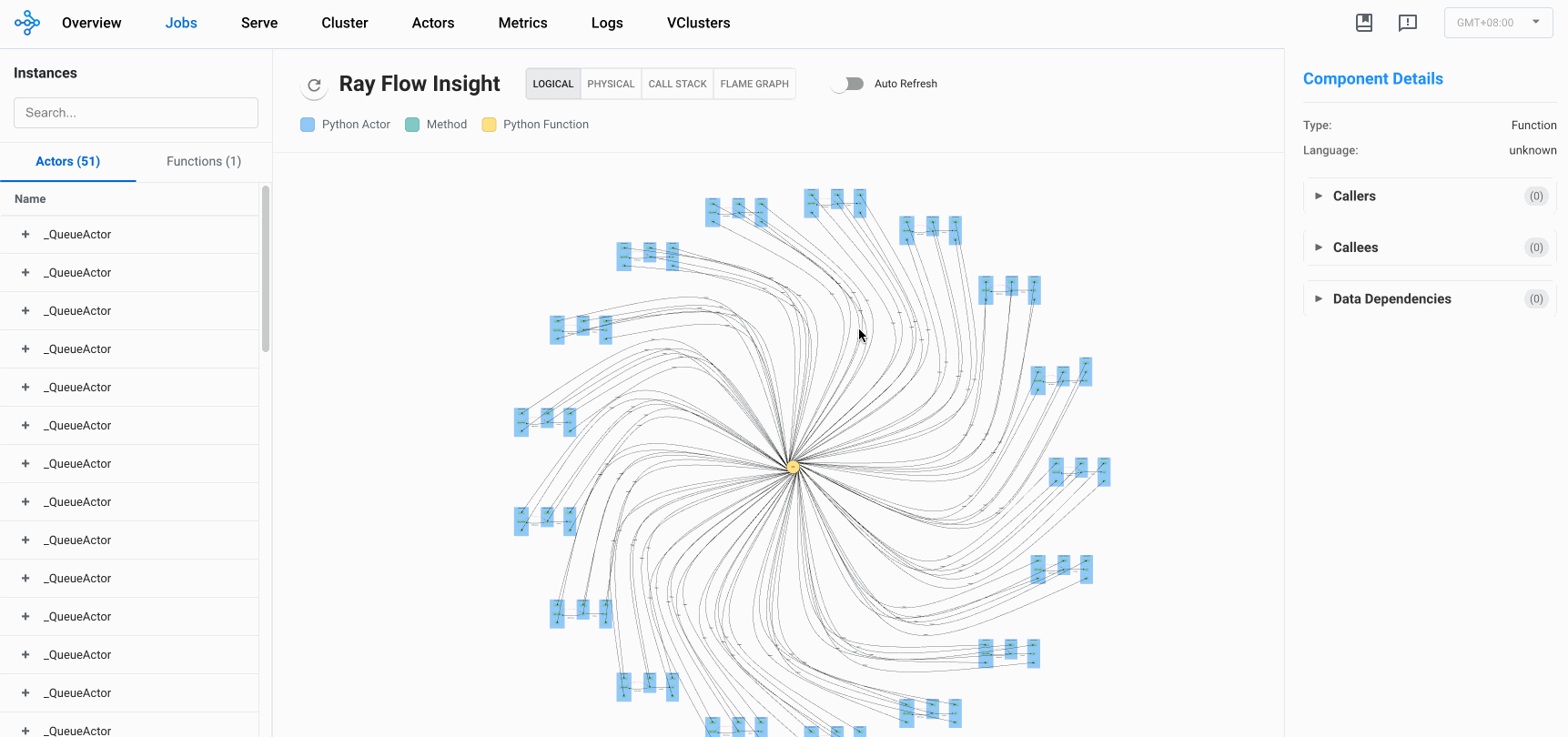Click the refresh icon beside Ray Flow Insight
1568x737 pixels.
314,85
